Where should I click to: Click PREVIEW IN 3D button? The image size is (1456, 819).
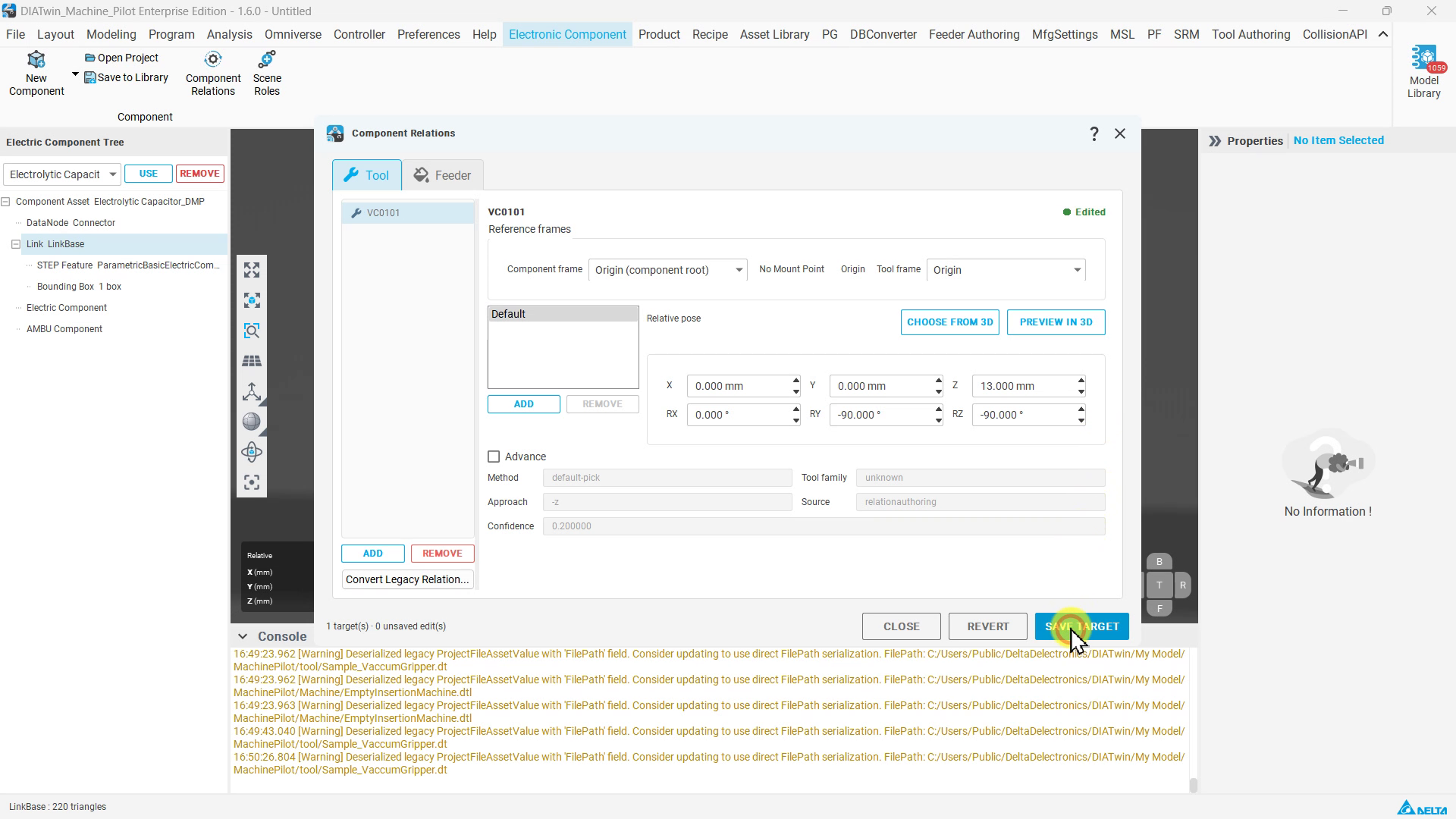click(x=1056, y=322)
